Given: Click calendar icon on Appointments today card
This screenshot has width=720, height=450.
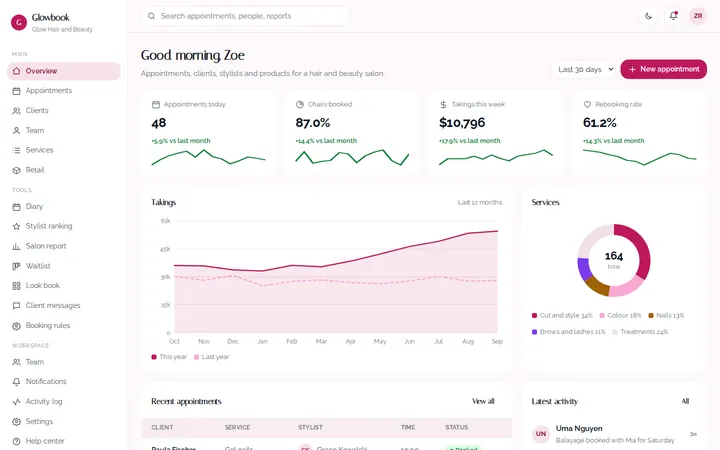Looking at the screenshot, I should (x=156, y=105).
